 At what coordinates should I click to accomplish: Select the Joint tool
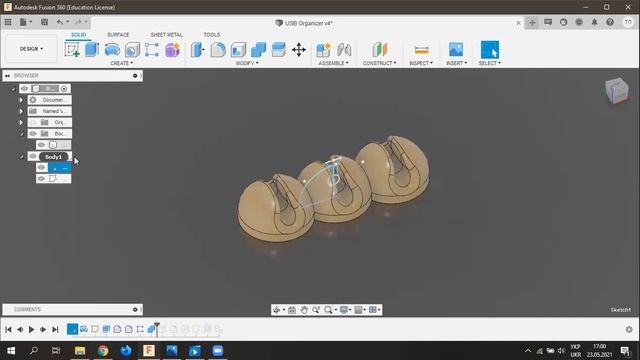[x=344, y=50]
